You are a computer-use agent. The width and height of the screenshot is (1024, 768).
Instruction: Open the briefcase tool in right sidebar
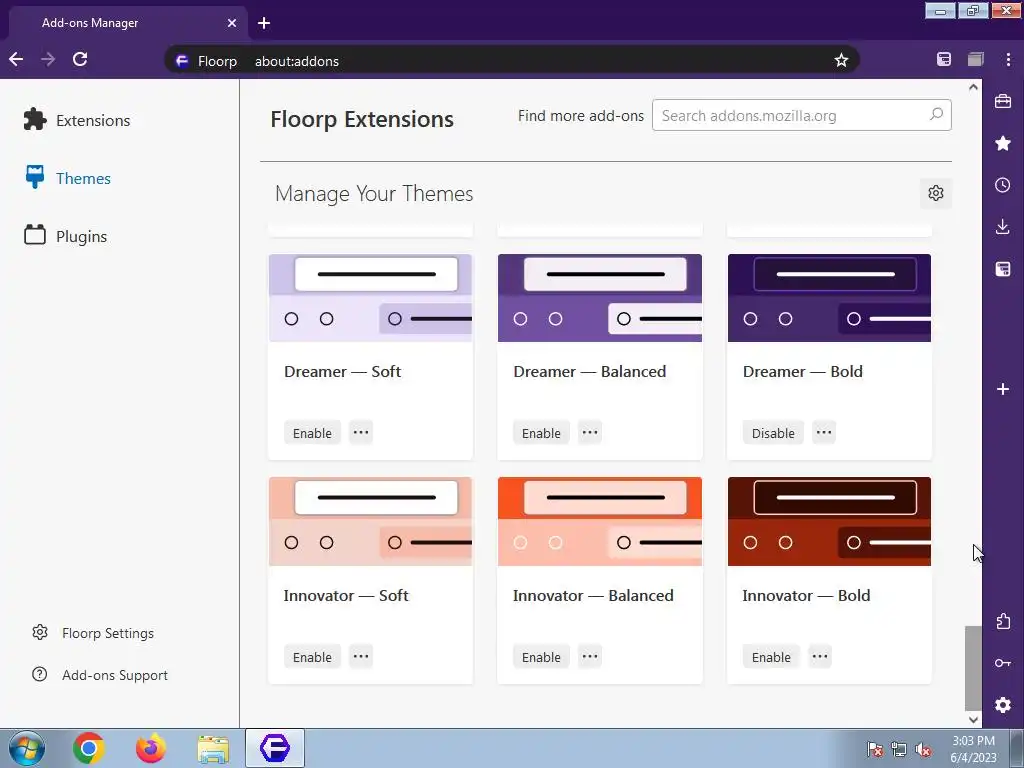(1003, 101)
